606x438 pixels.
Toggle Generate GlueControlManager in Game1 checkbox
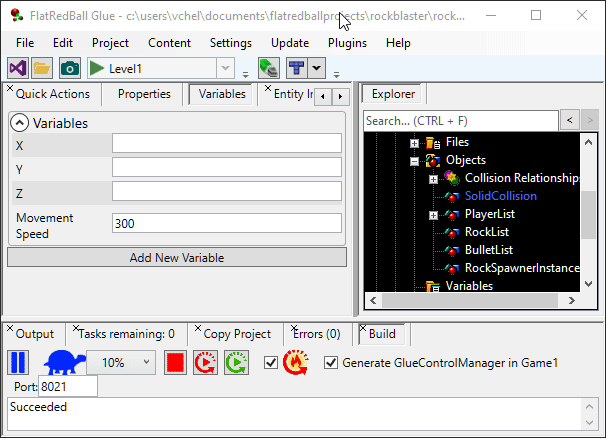[333, 362]
